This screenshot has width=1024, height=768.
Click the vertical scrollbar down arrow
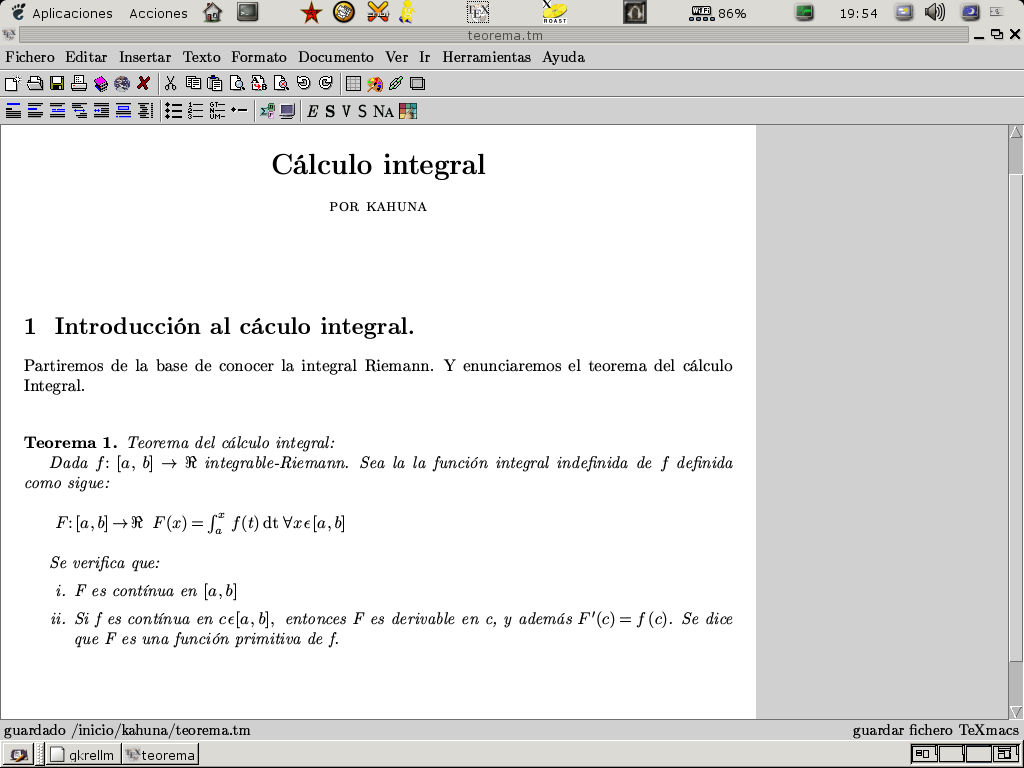click(1016, 711)
